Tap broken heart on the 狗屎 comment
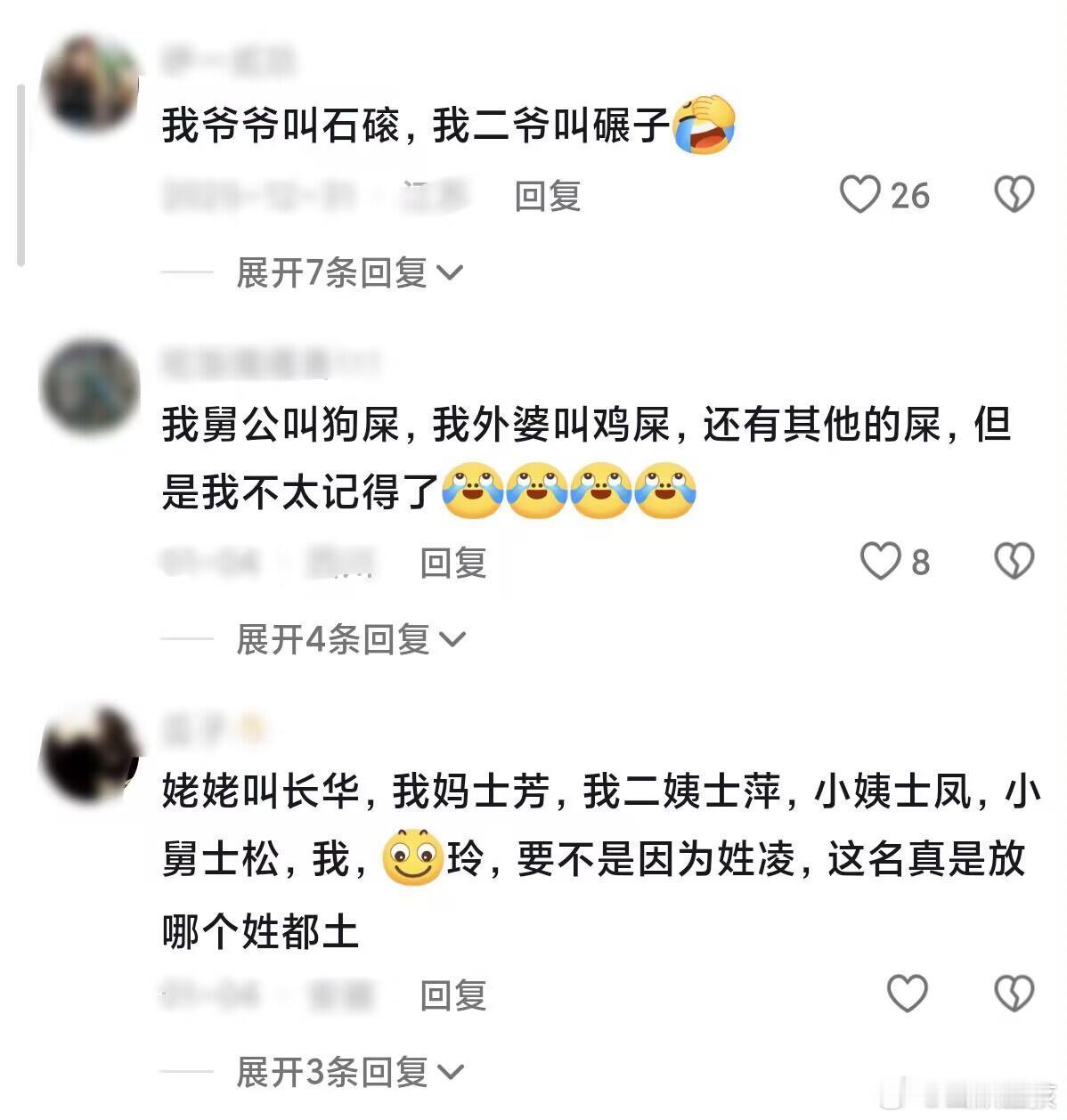Screen dimensions: 1067x1120 click(x=1014, y=561)
